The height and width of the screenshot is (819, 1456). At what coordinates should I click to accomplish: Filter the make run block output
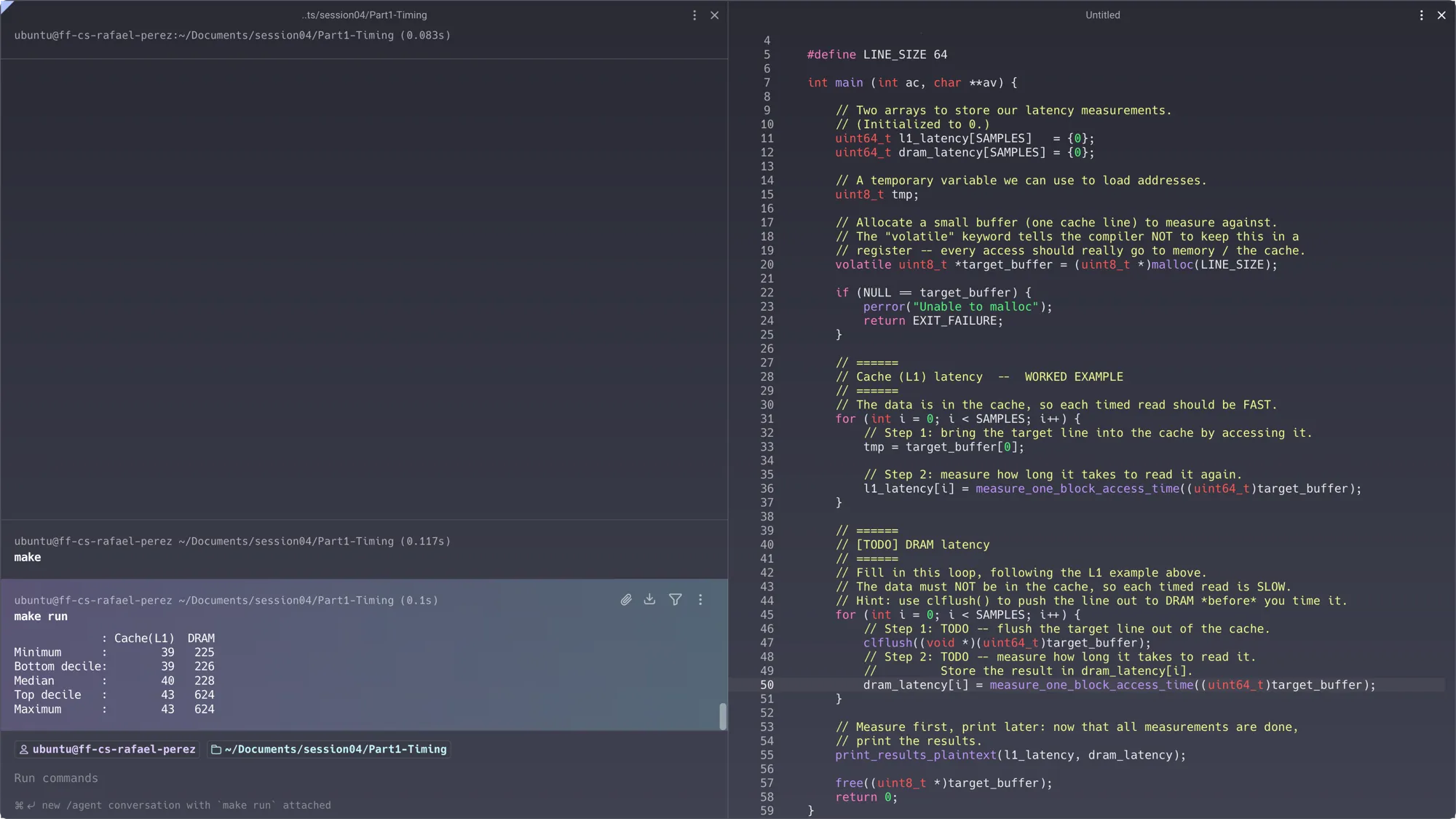pyautogui.click(x=676, y=600)
